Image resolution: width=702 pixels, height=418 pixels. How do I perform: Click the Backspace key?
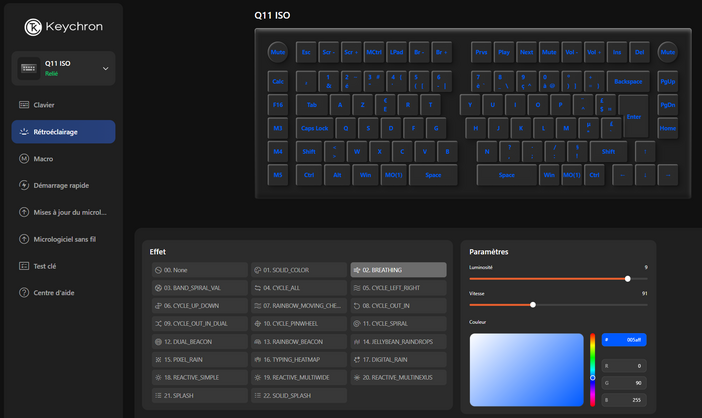point(628,81)
